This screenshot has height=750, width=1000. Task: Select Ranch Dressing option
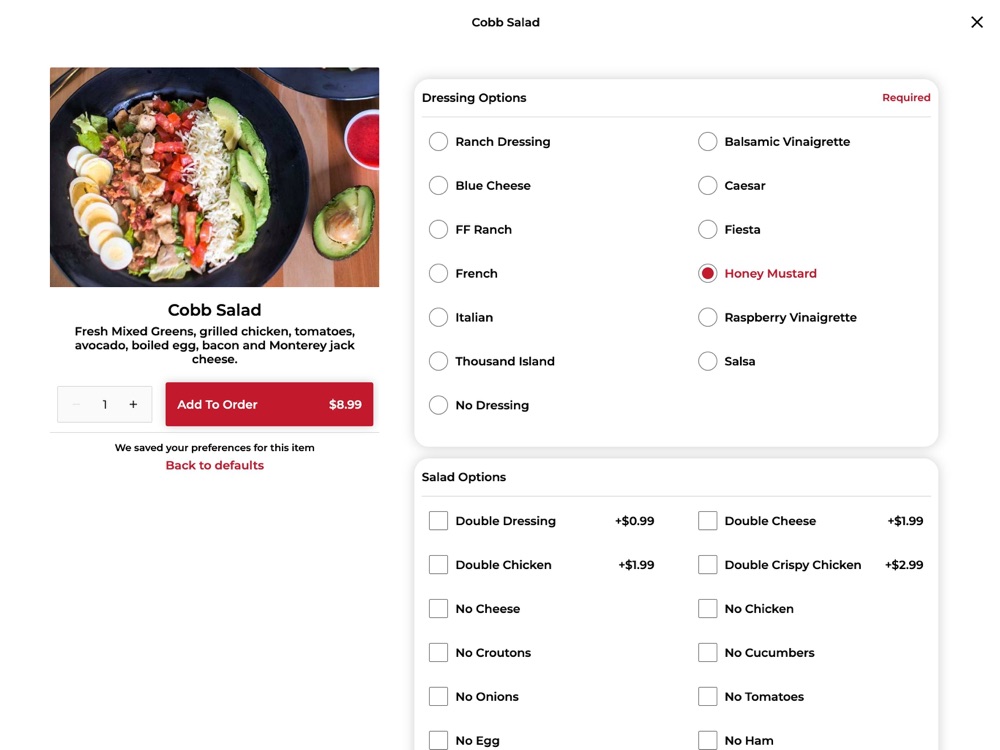point(438,142)
